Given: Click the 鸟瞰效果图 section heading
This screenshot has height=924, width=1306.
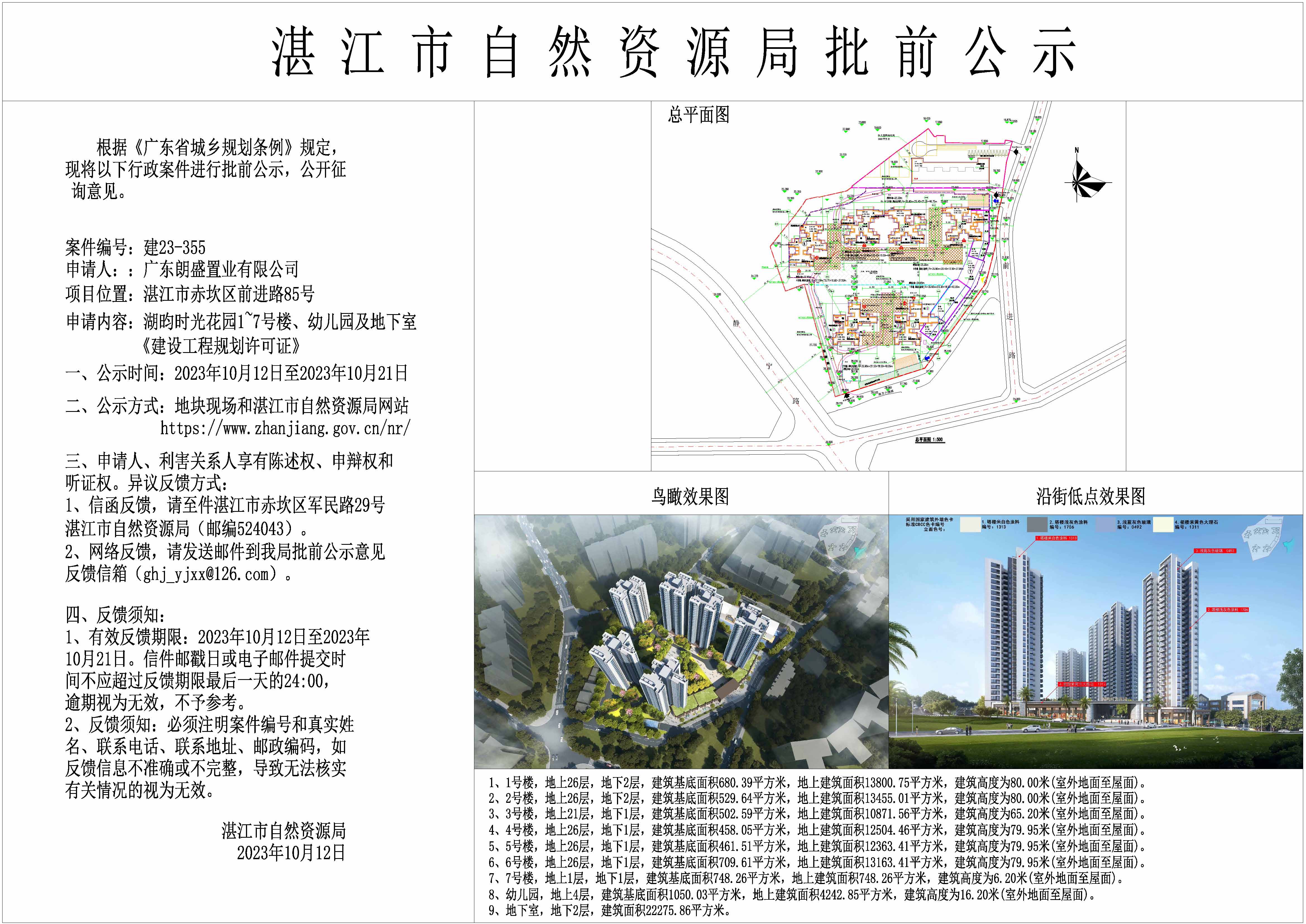Looking at the screenshot, I should [690, 497].
